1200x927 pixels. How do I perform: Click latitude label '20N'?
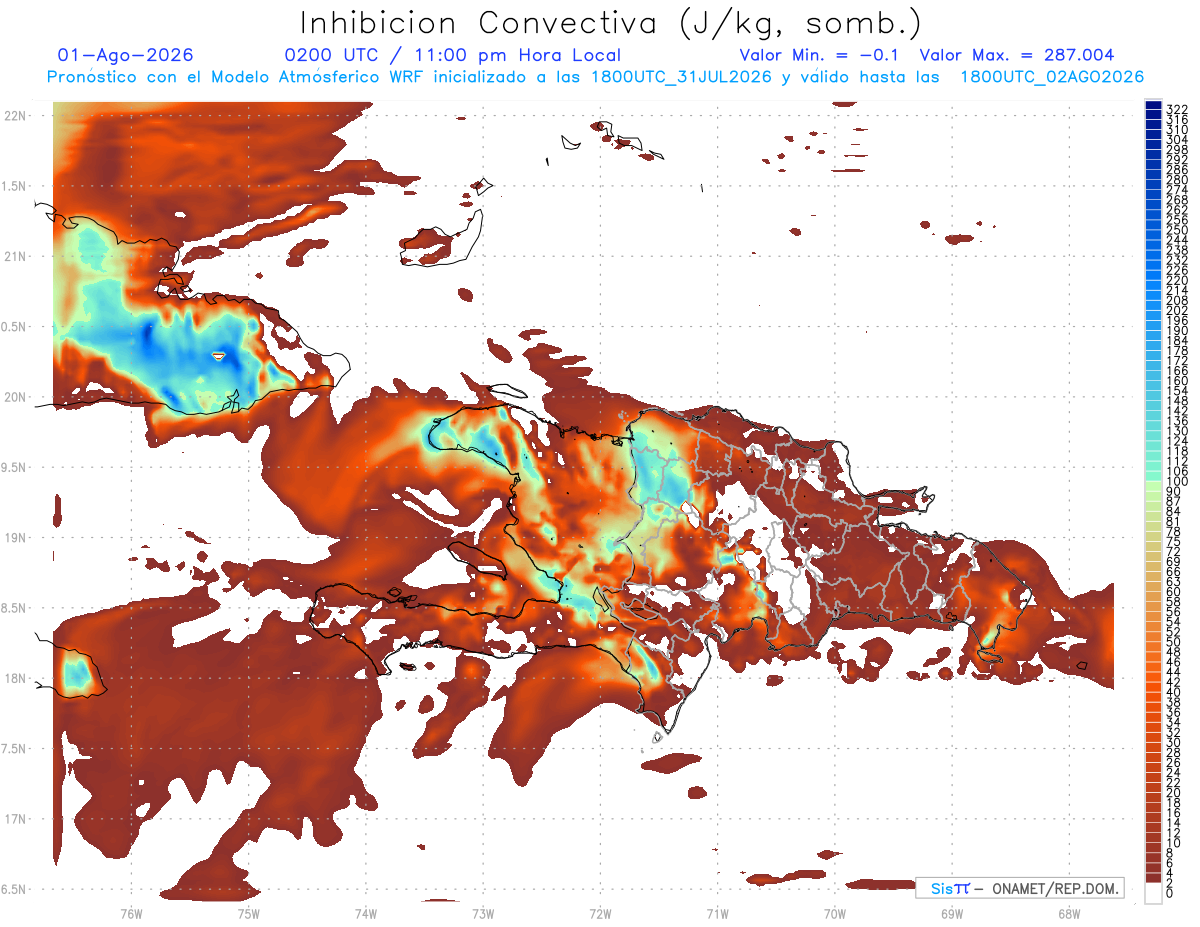click(x=17, y=397)
